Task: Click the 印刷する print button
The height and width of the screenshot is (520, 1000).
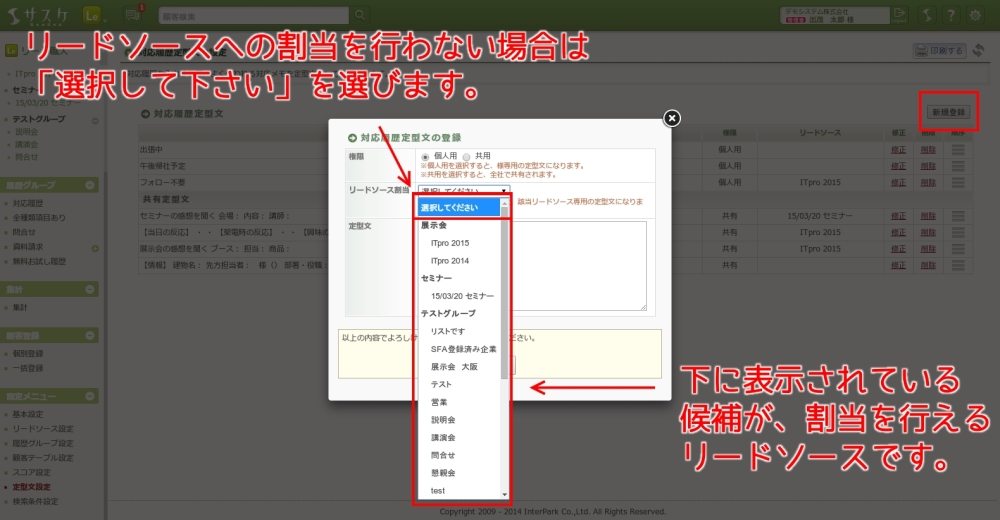Action: [939, 50]
